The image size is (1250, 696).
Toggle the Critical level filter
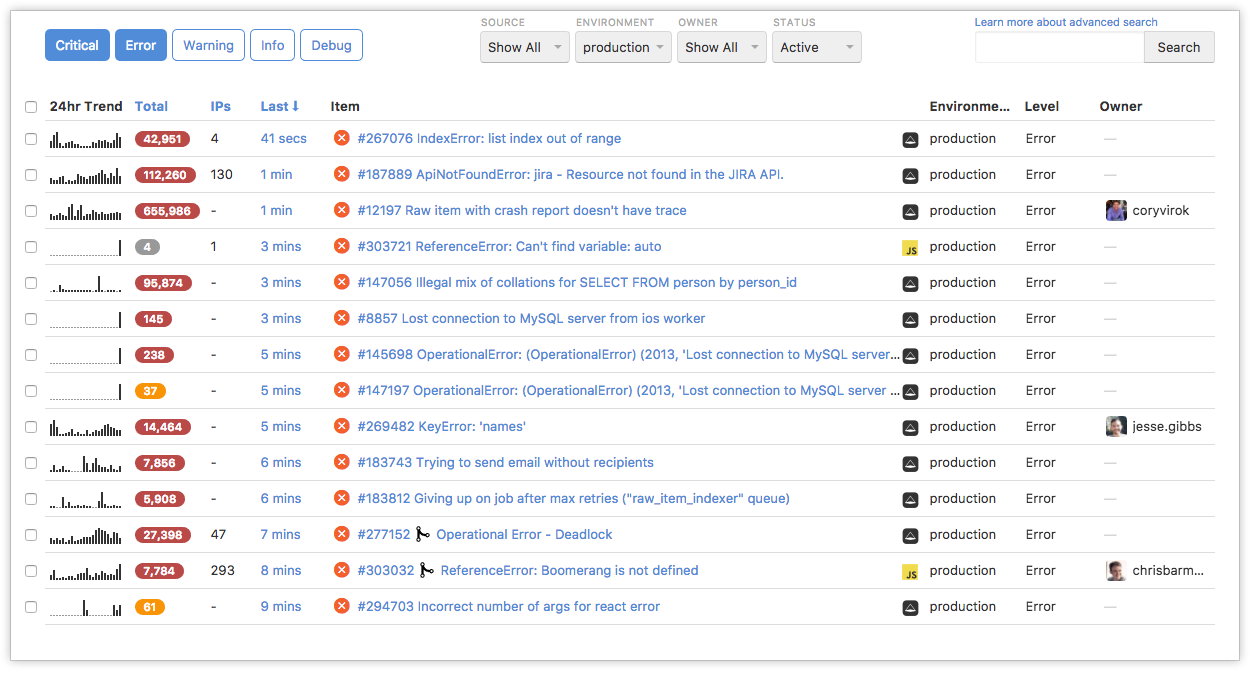click(x=77, y=45)
